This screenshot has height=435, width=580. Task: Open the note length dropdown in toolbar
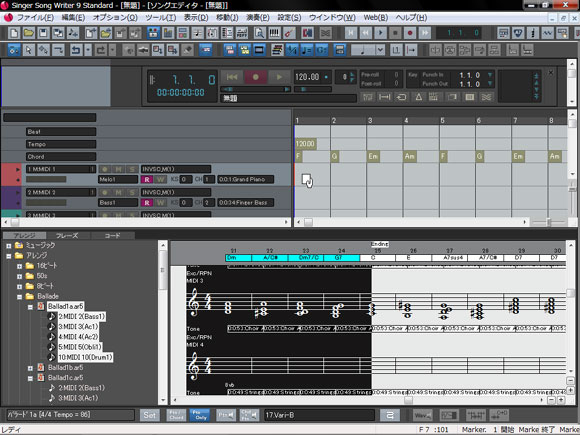tap(380, 50)
